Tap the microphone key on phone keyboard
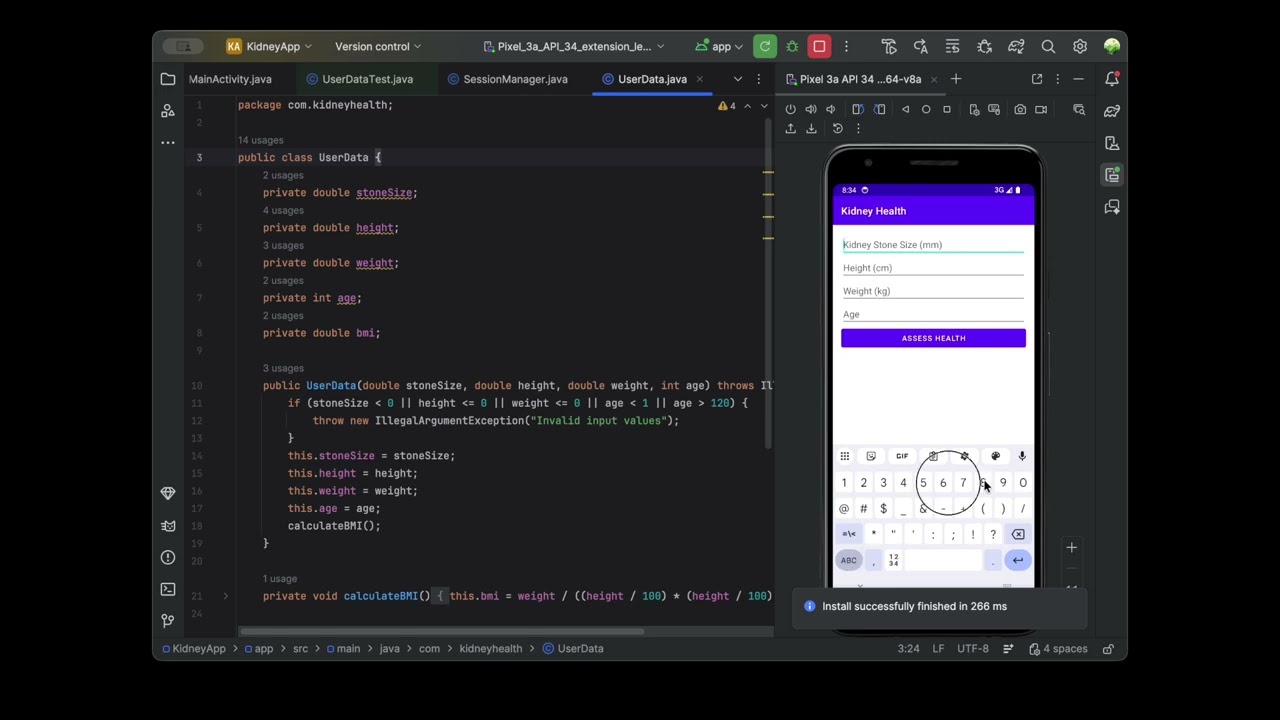Screen dimensions: 1280x720 click(1022, 456)
